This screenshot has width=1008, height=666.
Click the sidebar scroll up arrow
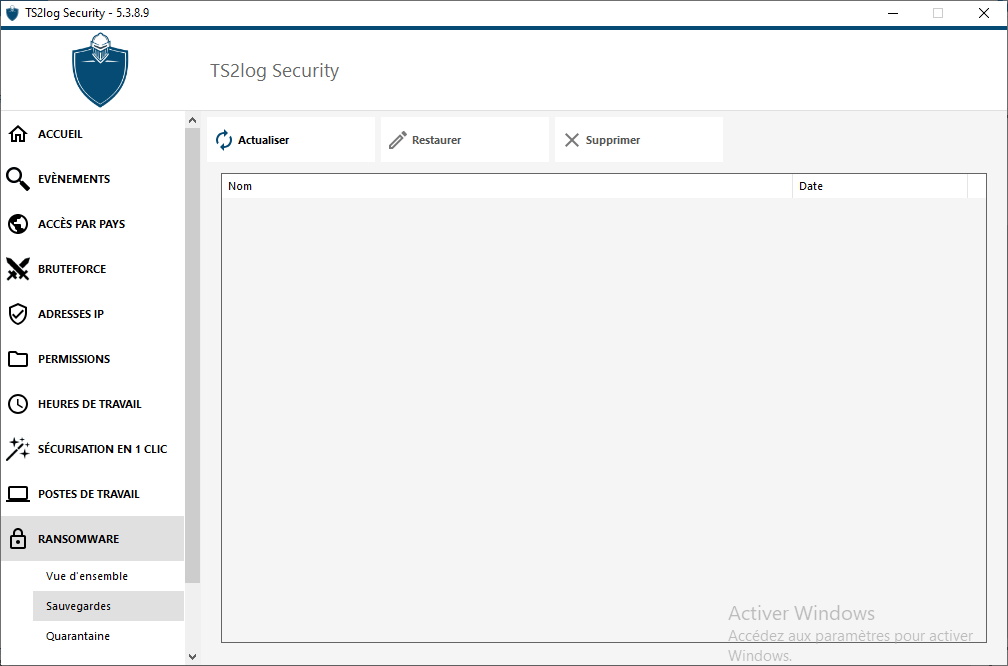(x=192, y=120)
